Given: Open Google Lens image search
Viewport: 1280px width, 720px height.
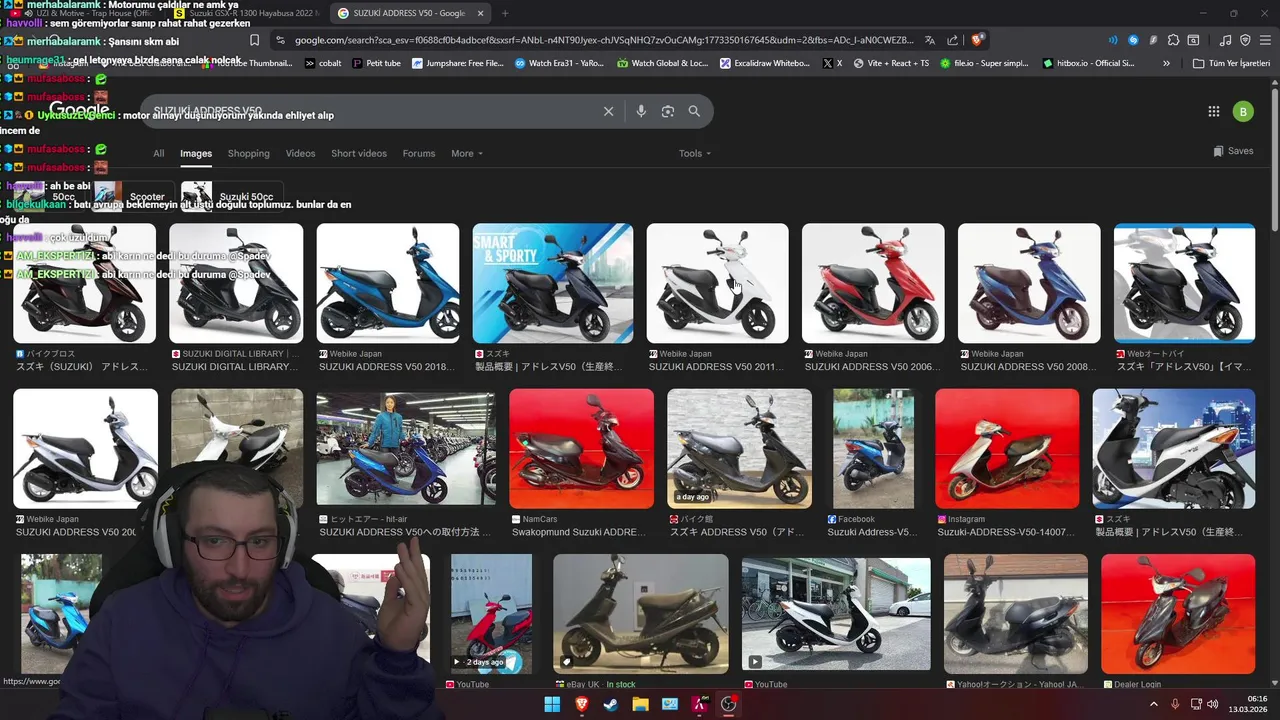Looking at the screenshot, I should click(x=668, y=111).
